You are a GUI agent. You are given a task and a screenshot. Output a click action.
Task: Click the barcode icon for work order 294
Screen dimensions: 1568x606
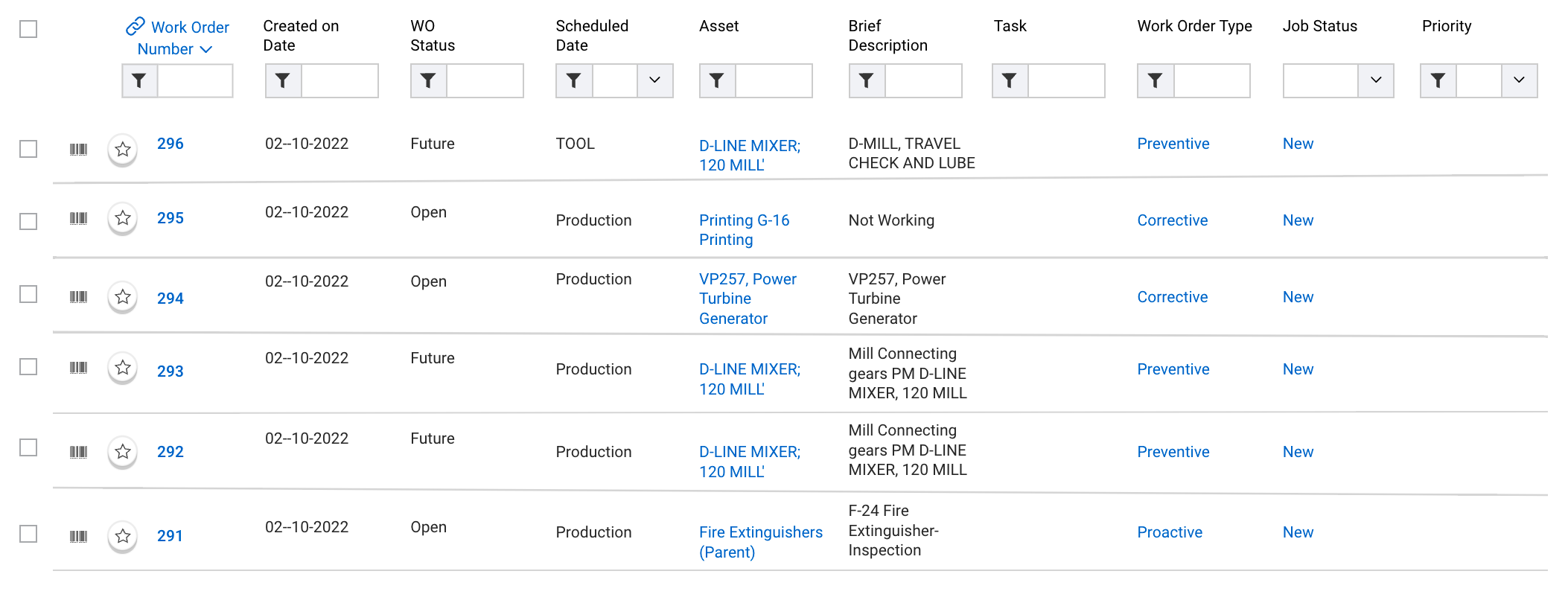78,296
